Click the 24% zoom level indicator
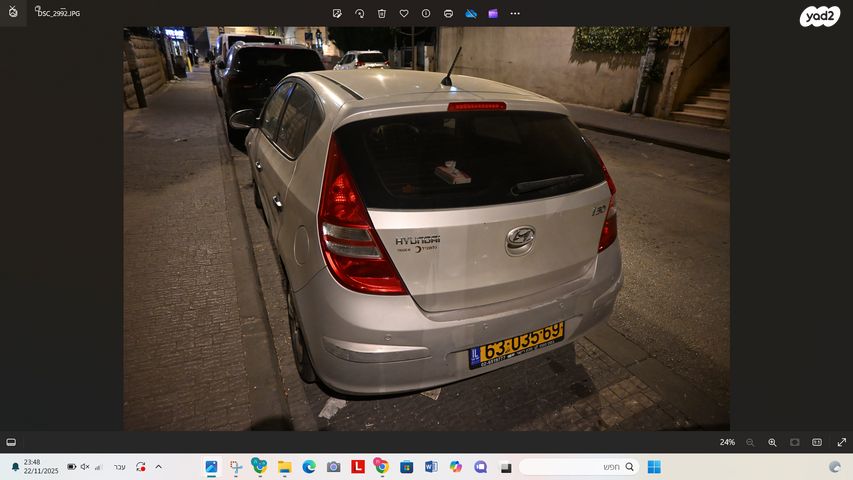This screenshot has width=853, height=480. pyautogui.click(x=727, y=442)
